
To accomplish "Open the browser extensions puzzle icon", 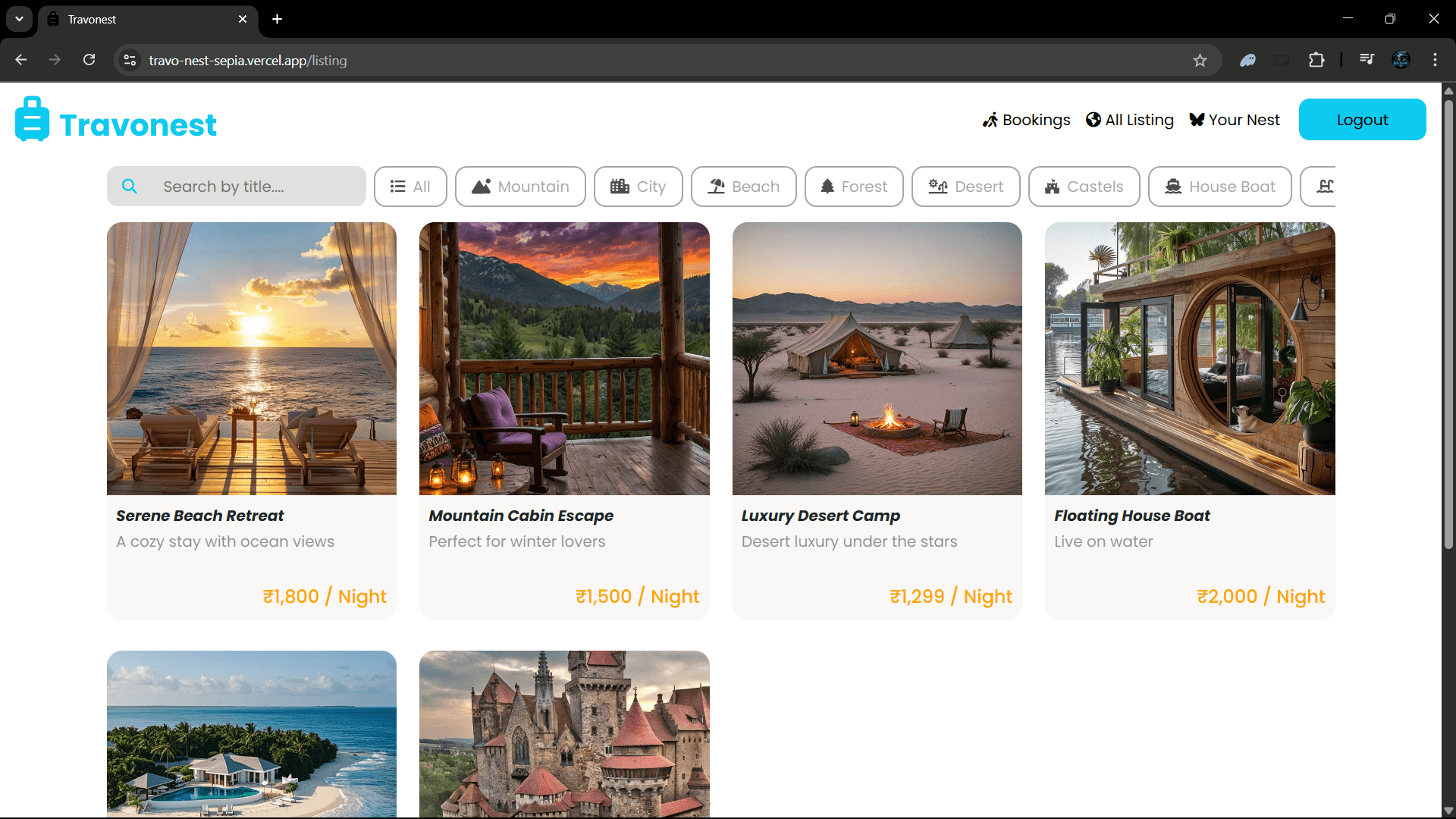I will click(x=1317, y=61).
